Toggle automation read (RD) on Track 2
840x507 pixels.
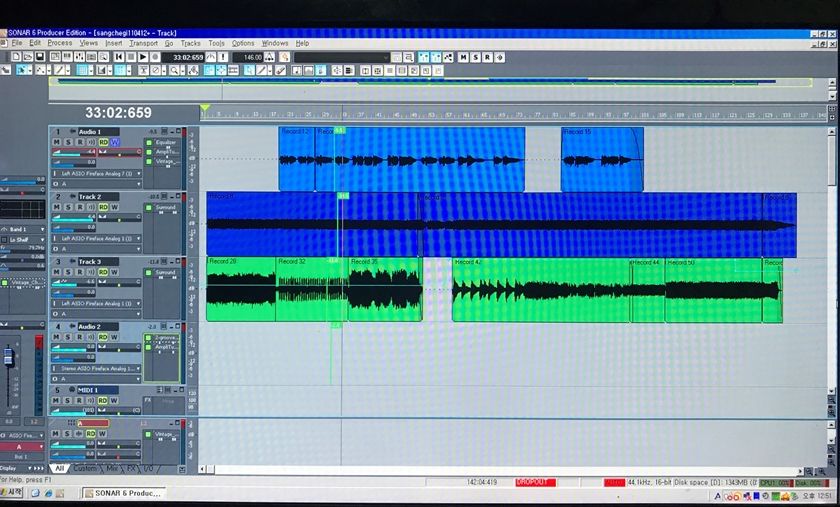click(103, 207)
